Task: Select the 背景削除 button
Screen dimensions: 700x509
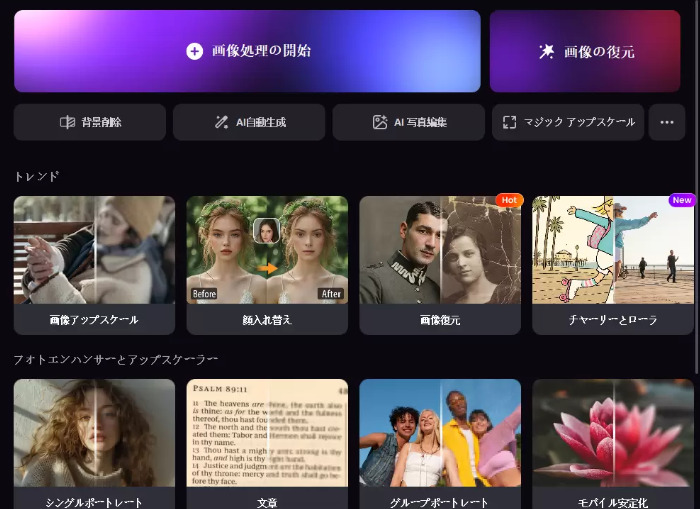Action: click(x=90, y=122)
